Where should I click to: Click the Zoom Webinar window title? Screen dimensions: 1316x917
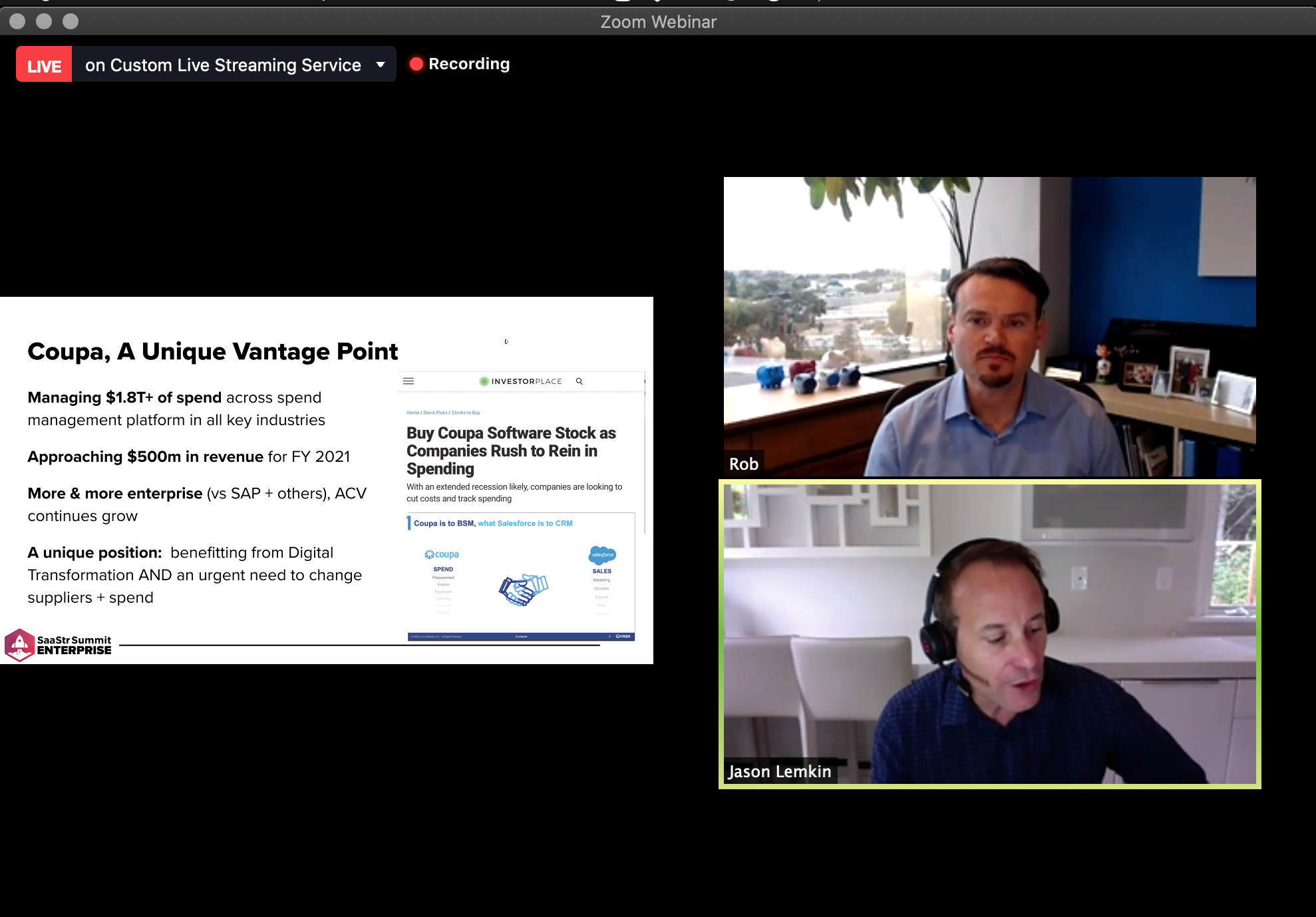click(x=658, y=22)
